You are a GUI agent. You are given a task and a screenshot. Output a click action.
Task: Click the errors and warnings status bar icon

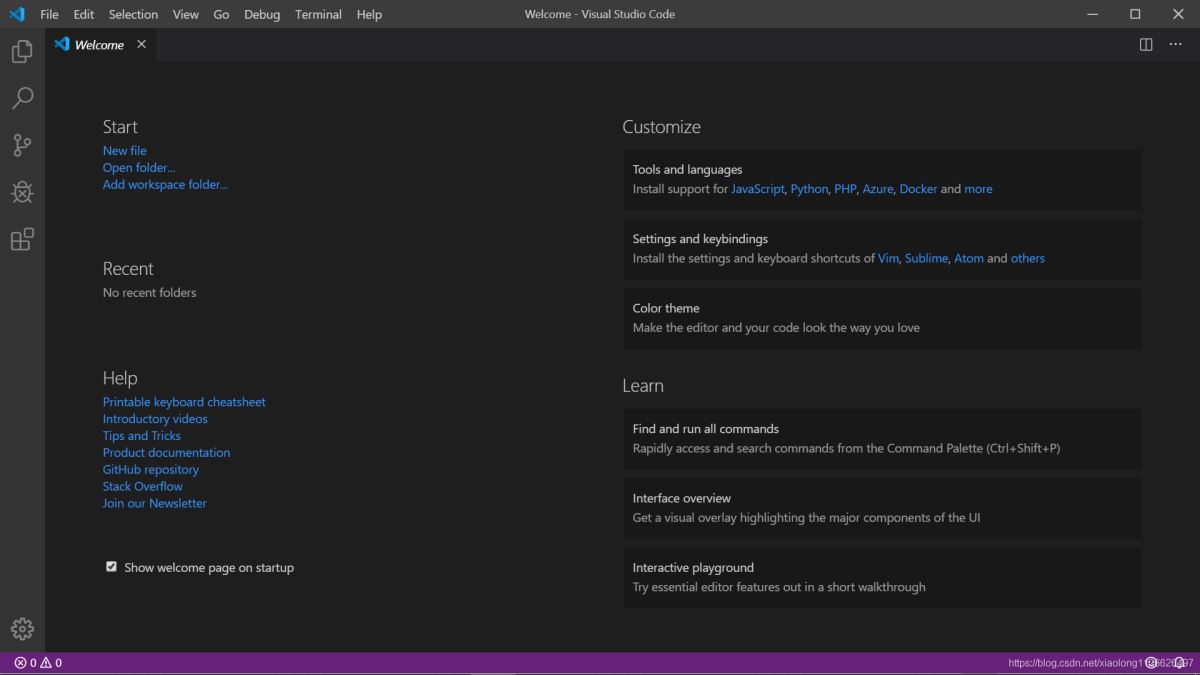click(30, 662)
